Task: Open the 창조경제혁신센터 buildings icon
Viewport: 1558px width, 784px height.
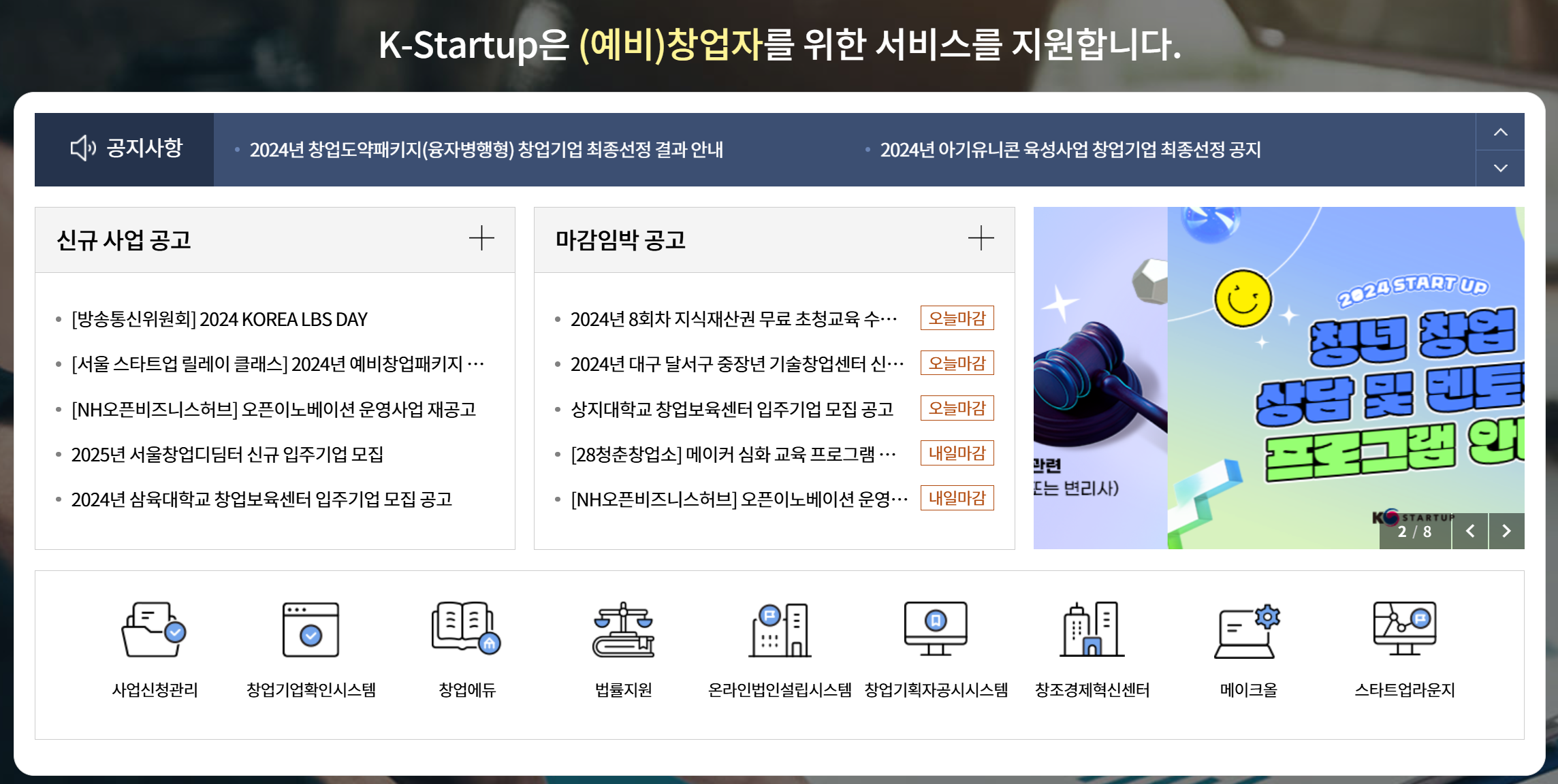Action: (x=1092, y=630)
